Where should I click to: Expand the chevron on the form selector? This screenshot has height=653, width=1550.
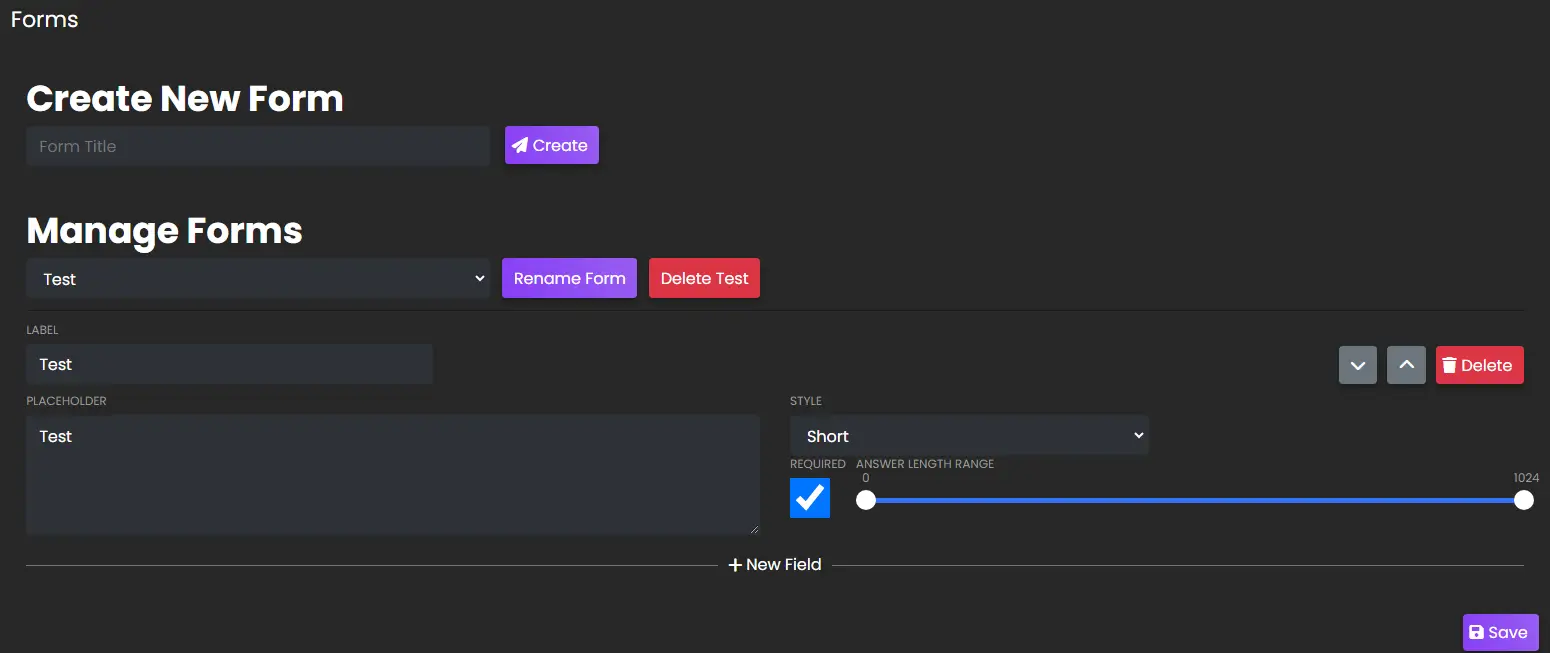click(x=480, y=278)
